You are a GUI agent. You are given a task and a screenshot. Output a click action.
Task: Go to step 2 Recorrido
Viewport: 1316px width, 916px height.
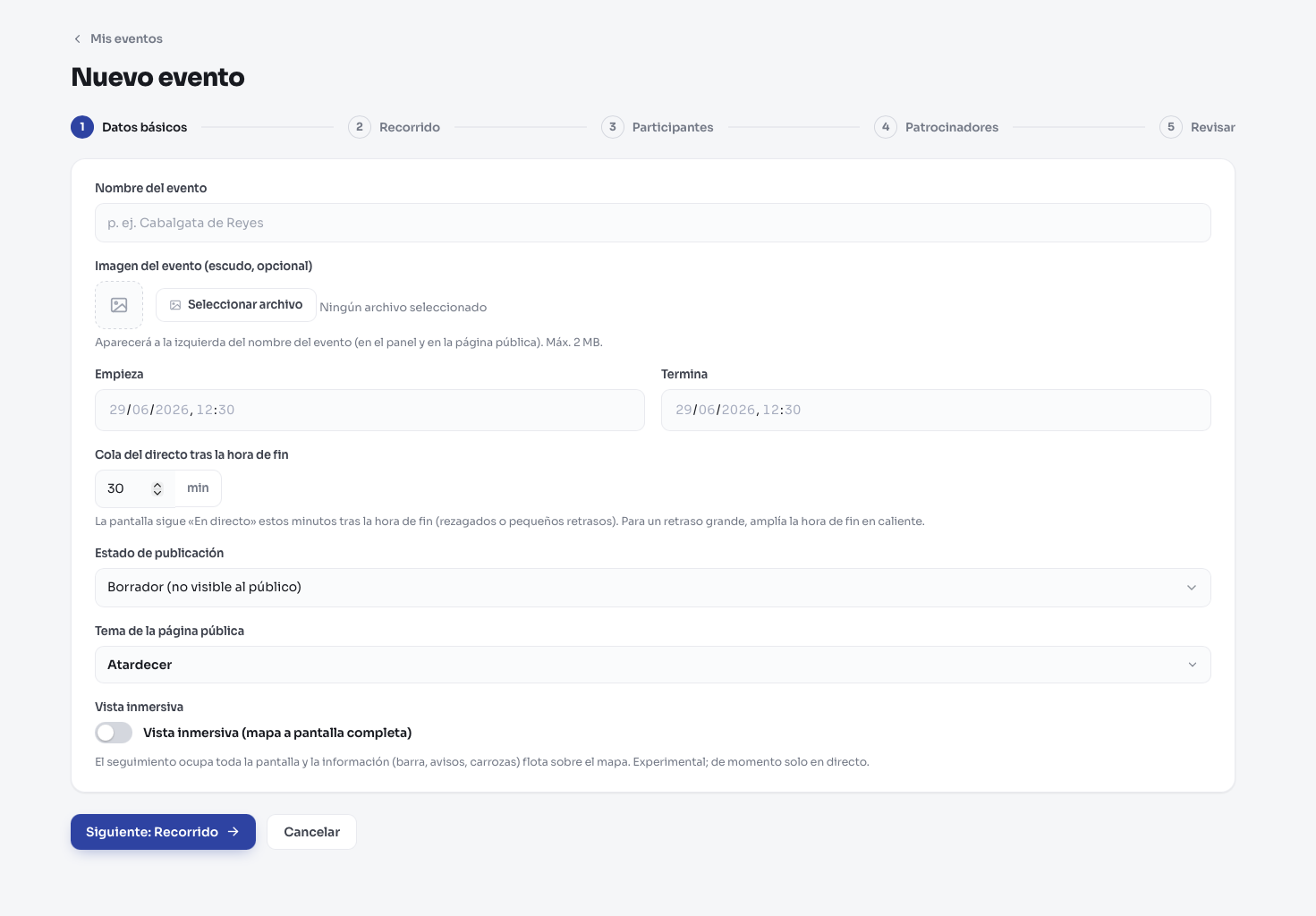[x=395, y=127]
